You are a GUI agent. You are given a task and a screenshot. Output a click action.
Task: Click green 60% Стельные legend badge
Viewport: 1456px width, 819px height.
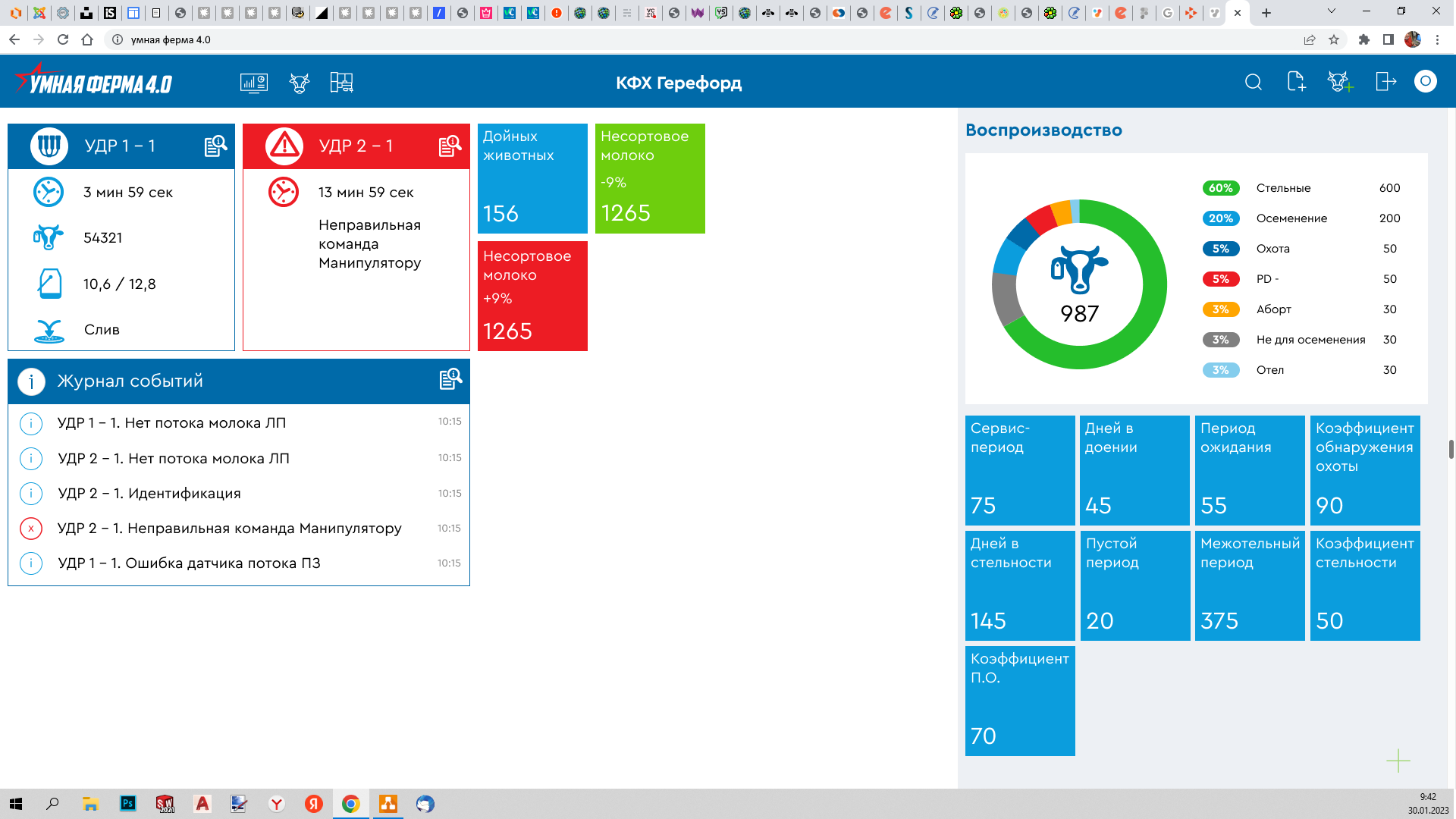click(x=1220, y=188)
